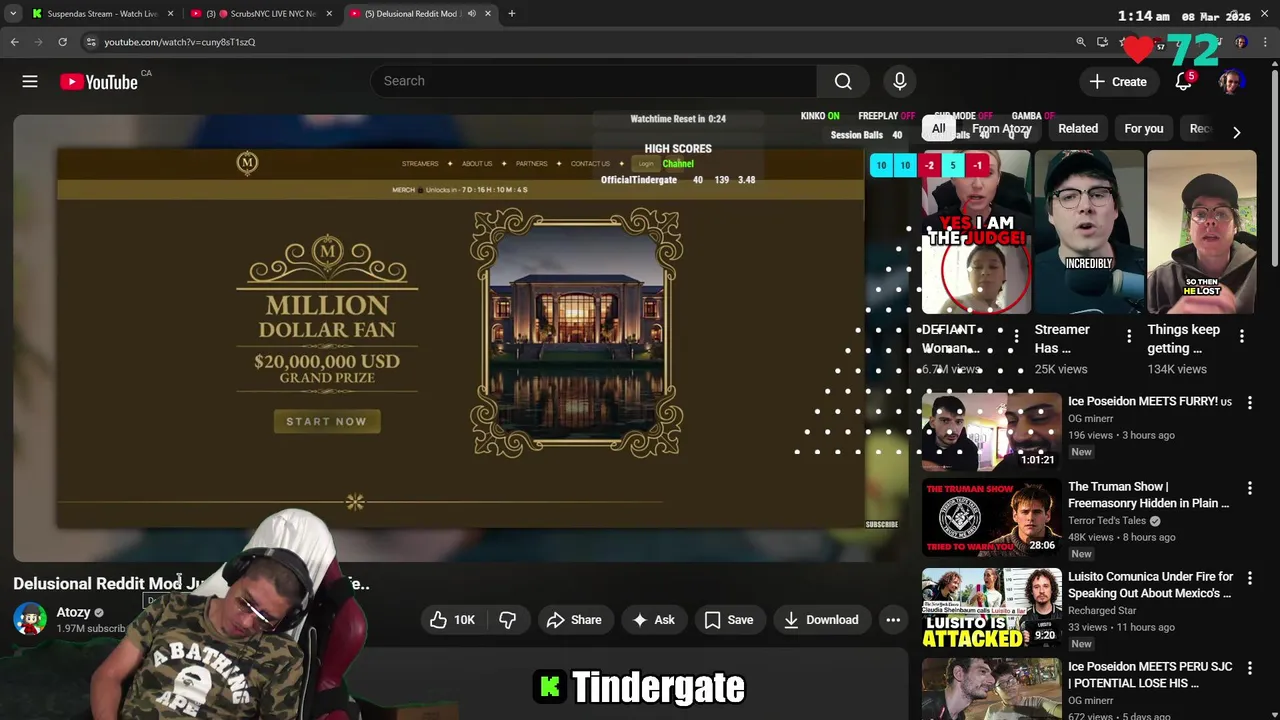
Task: Show more filter chips with right arrow
Action: point(1236,132)
